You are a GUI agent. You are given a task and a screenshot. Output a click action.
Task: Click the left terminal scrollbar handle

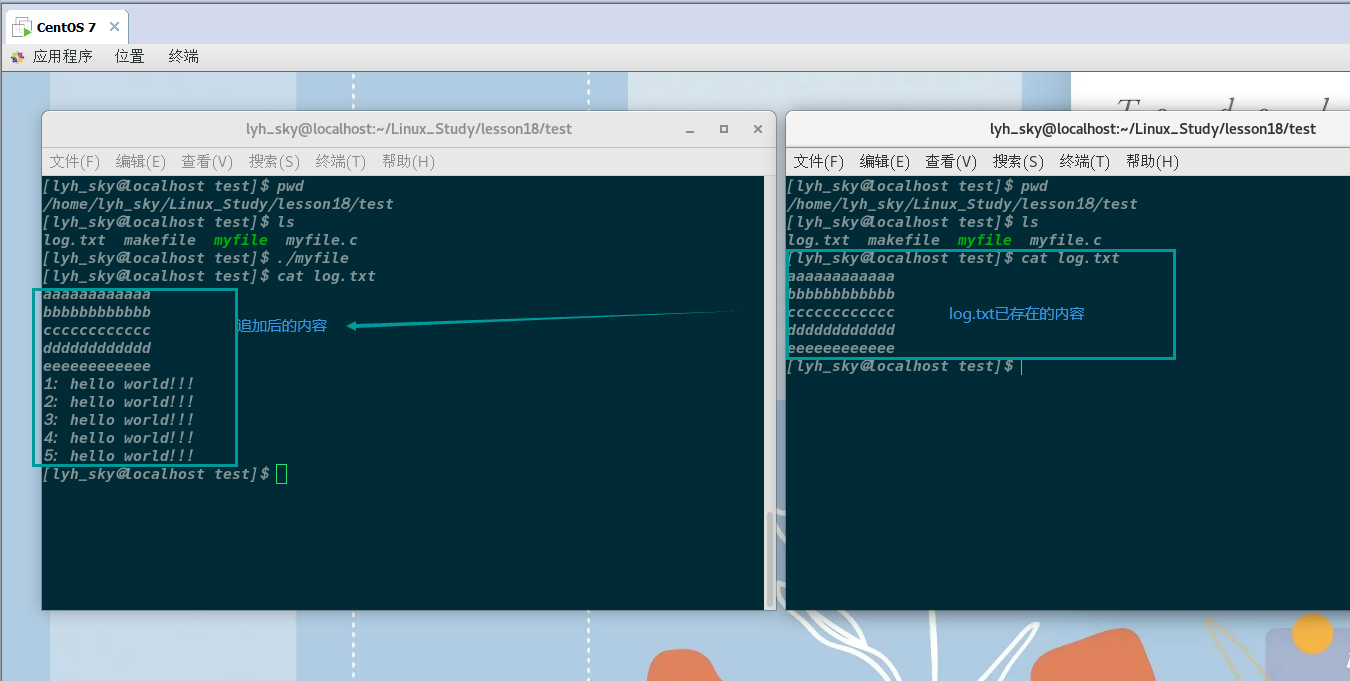pyautogui.click(x=769, y=560)
